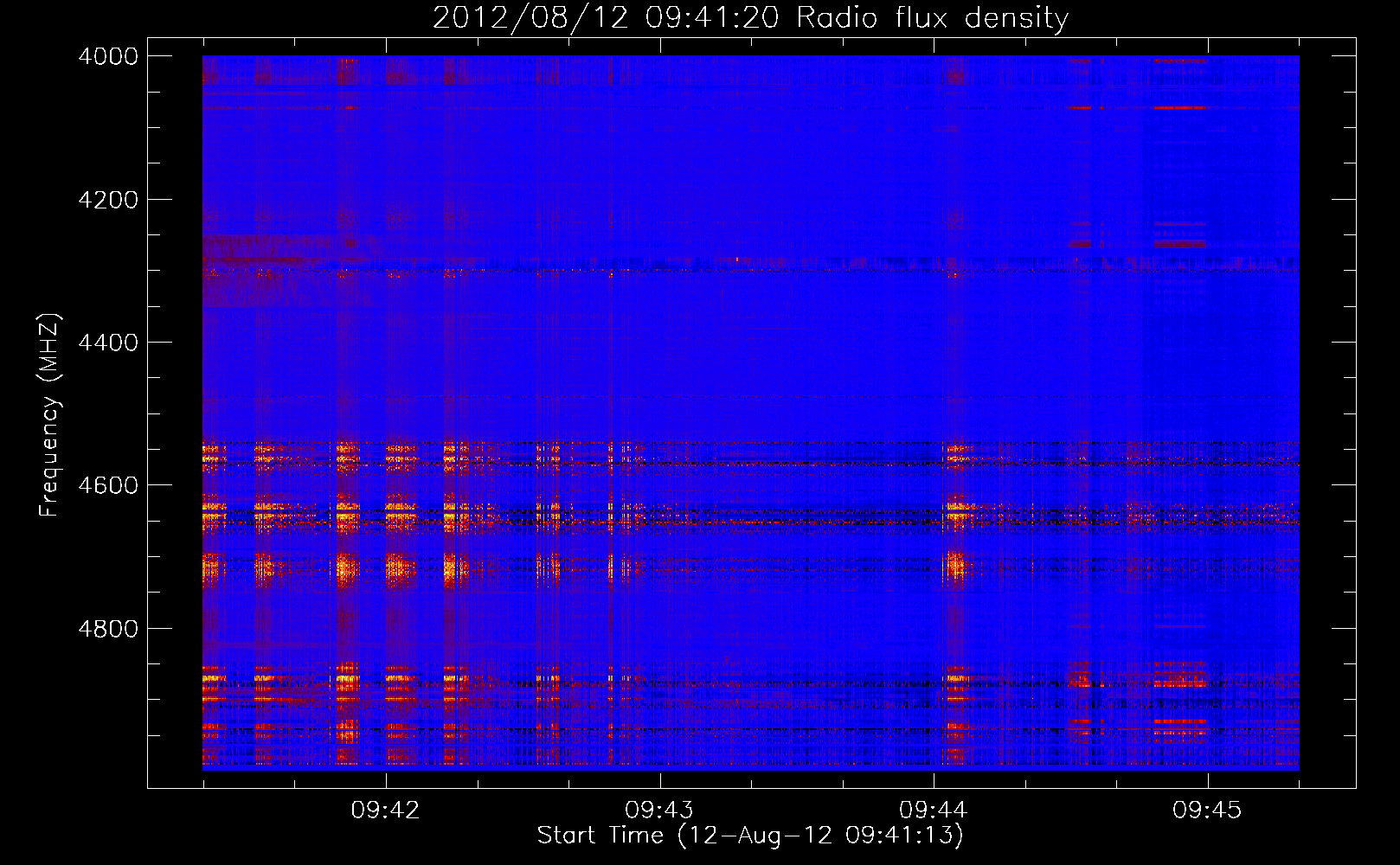Click the 'Start Time (12-Aug-12 09:41:13)' x-axis label
1400x865 pixels.
pos(750,836)
